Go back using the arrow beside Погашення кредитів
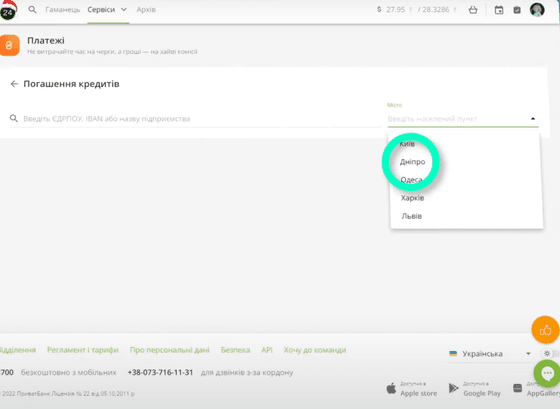The width and height of the screenshot is (560, 409). tap(14, 84)
